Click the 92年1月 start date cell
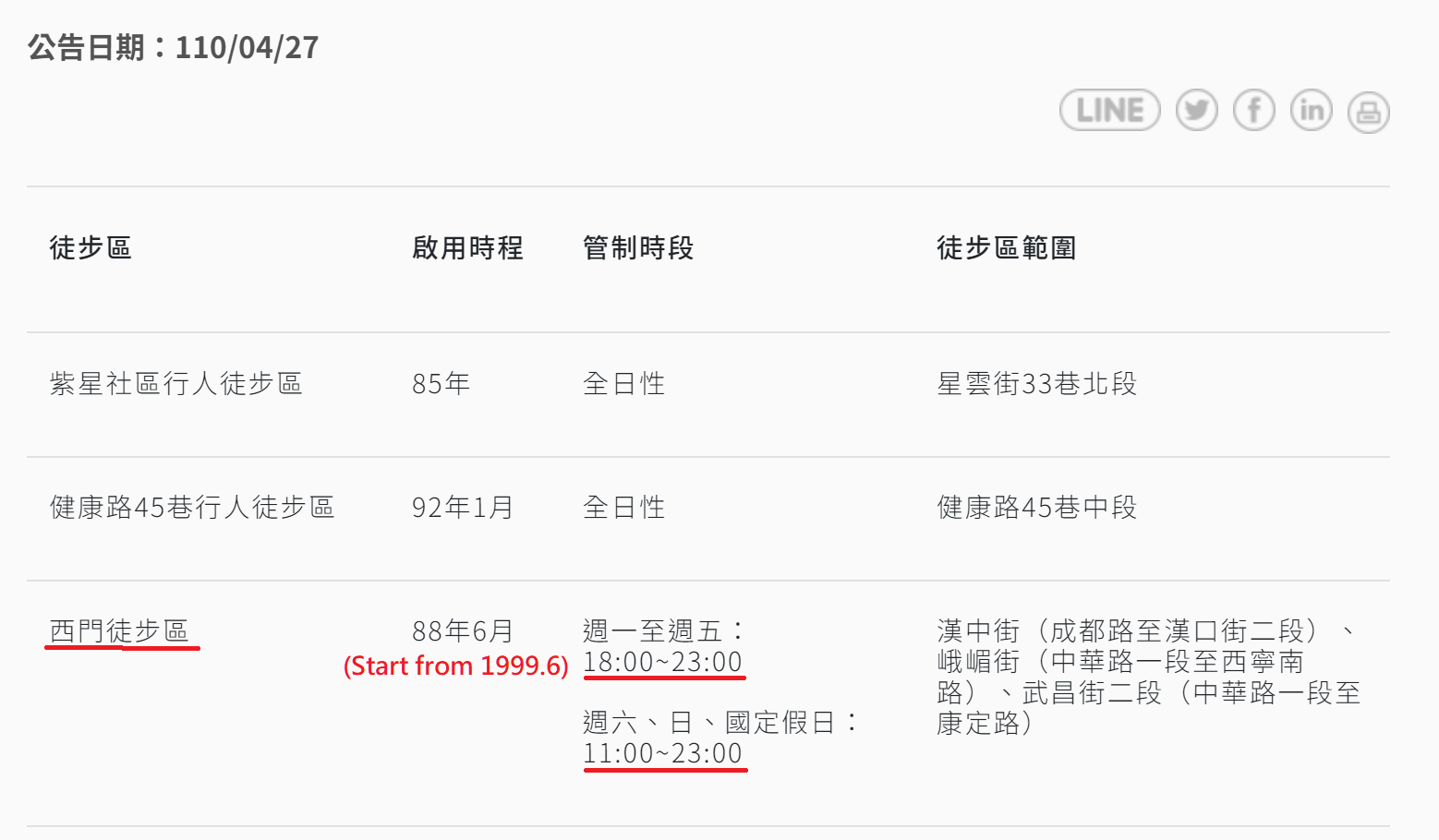Image resolution: width=1439 pixels, height=840 pixels. tap(463, 507)
